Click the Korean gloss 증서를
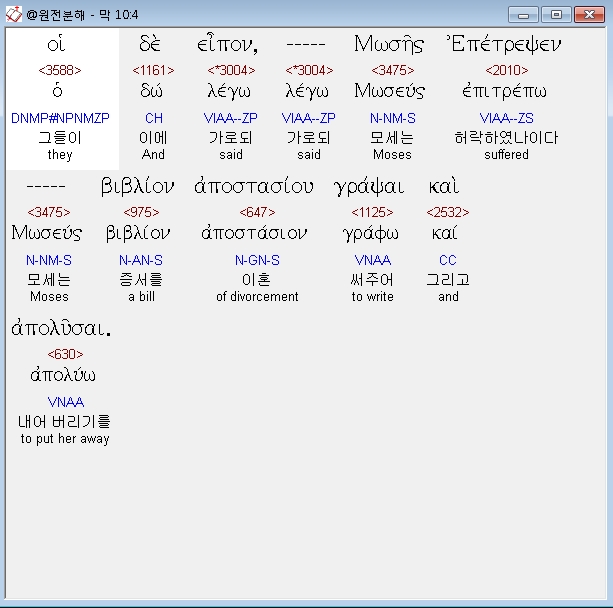The width and height of the screenshot is (613, 608). point(141,280)
